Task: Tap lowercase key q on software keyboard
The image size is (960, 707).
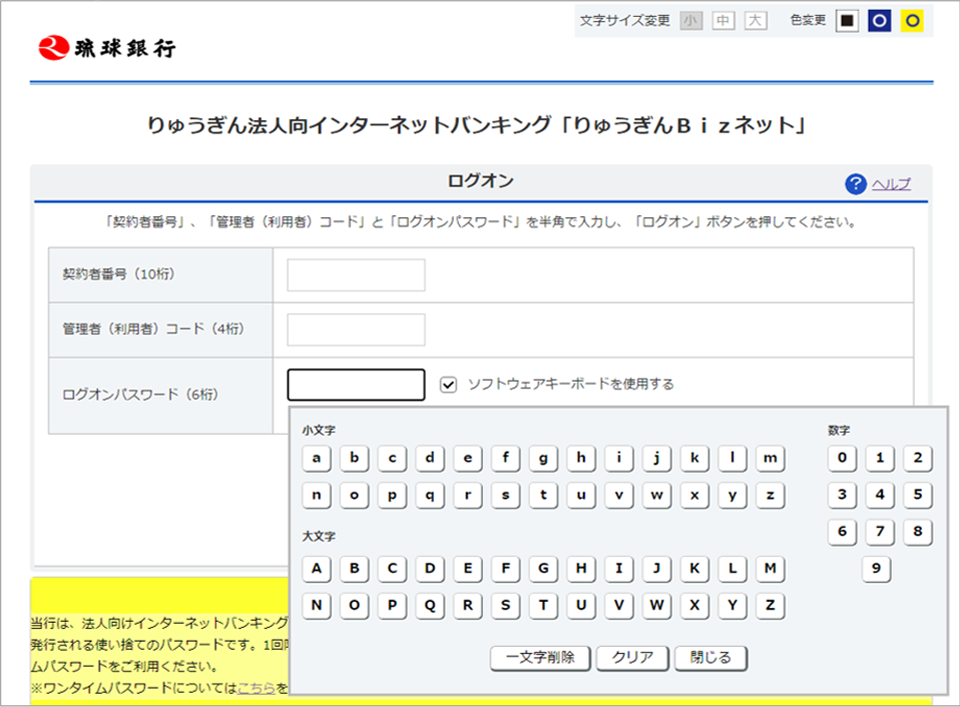Action: 430,496
